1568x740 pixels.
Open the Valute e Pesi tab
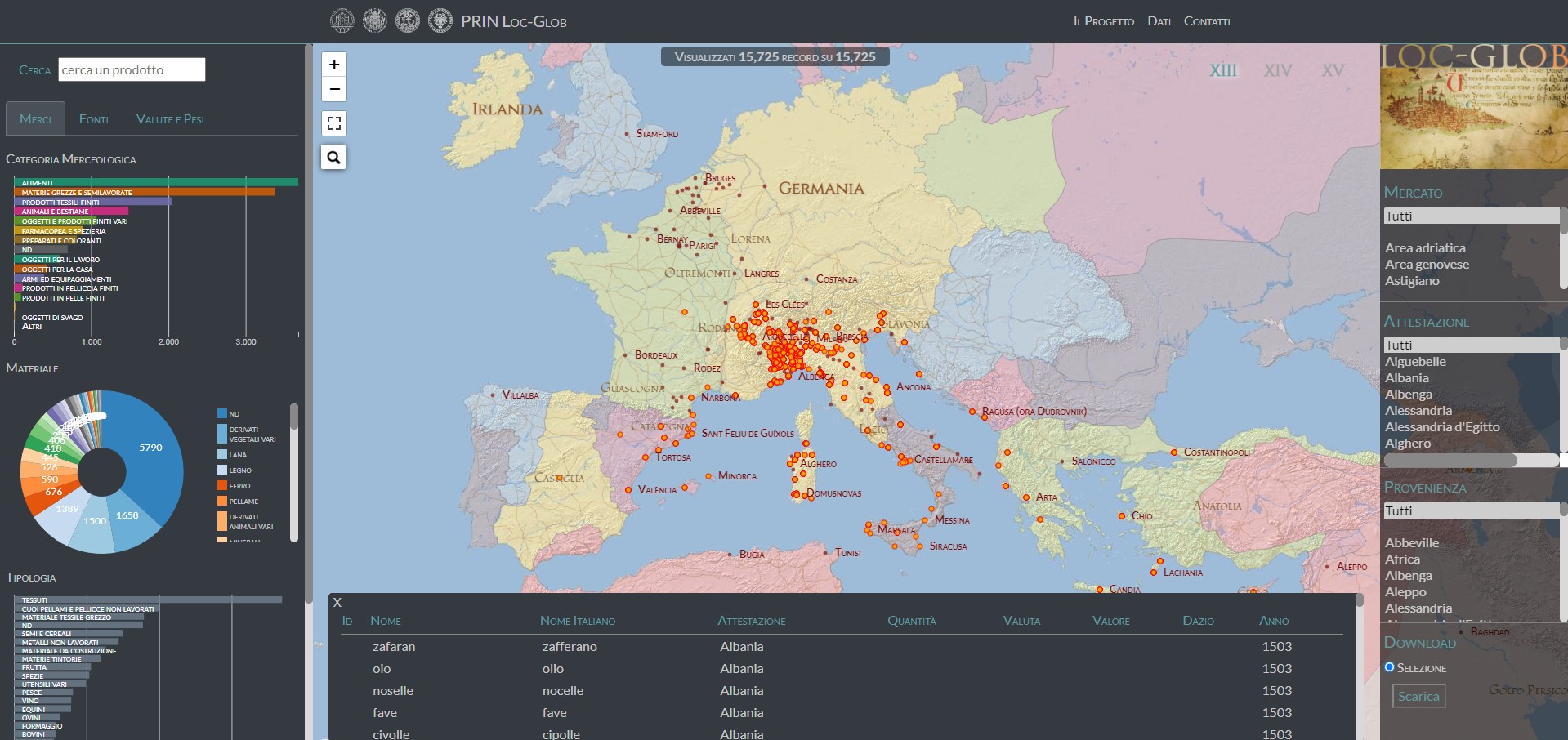170,119
